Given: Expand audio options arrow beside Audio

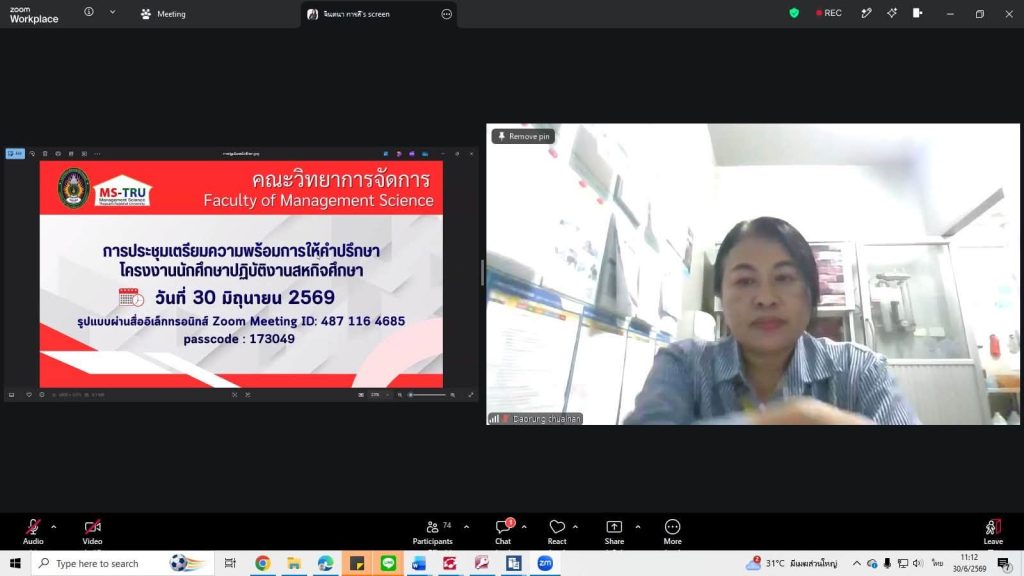Looking at the screenshot, I should click(x=54, y=526).
